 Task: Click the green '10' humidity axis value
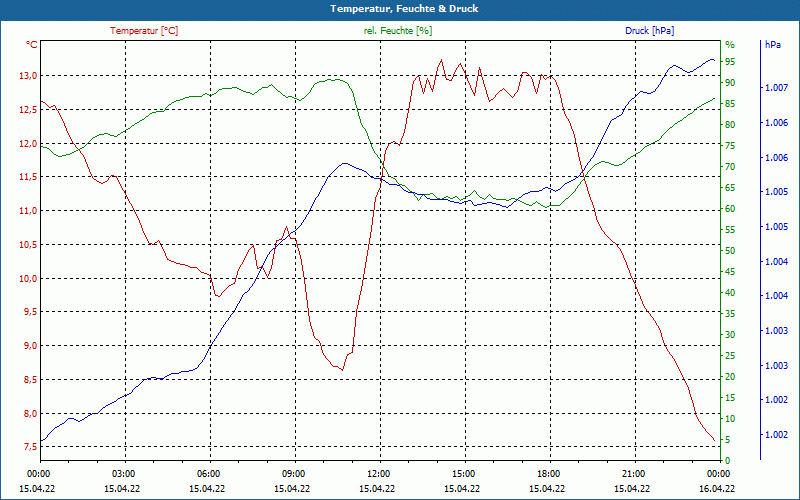click(730, 419)
